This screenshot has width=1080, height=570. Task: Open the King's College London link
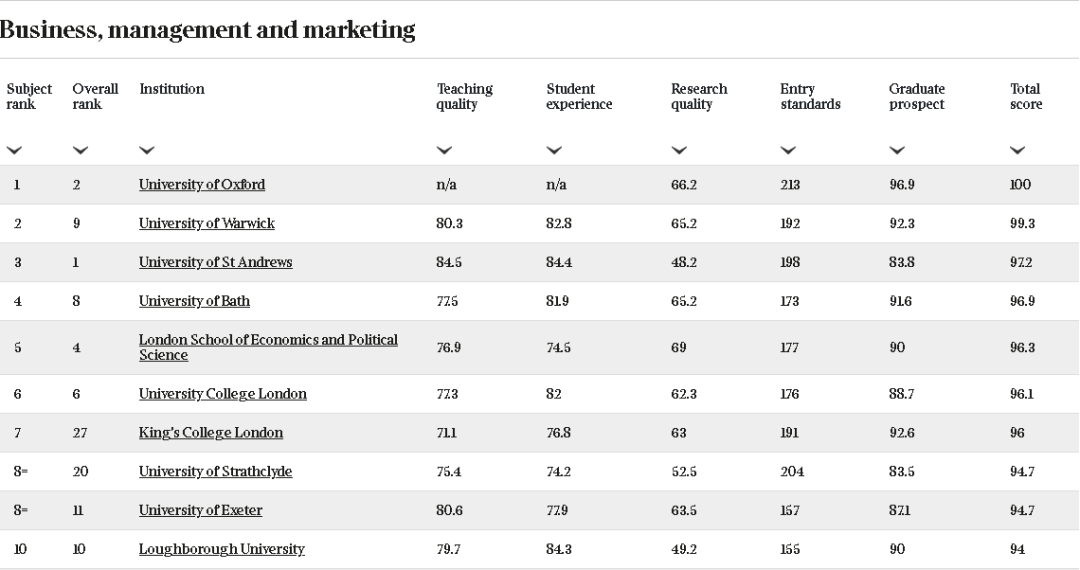210,433
